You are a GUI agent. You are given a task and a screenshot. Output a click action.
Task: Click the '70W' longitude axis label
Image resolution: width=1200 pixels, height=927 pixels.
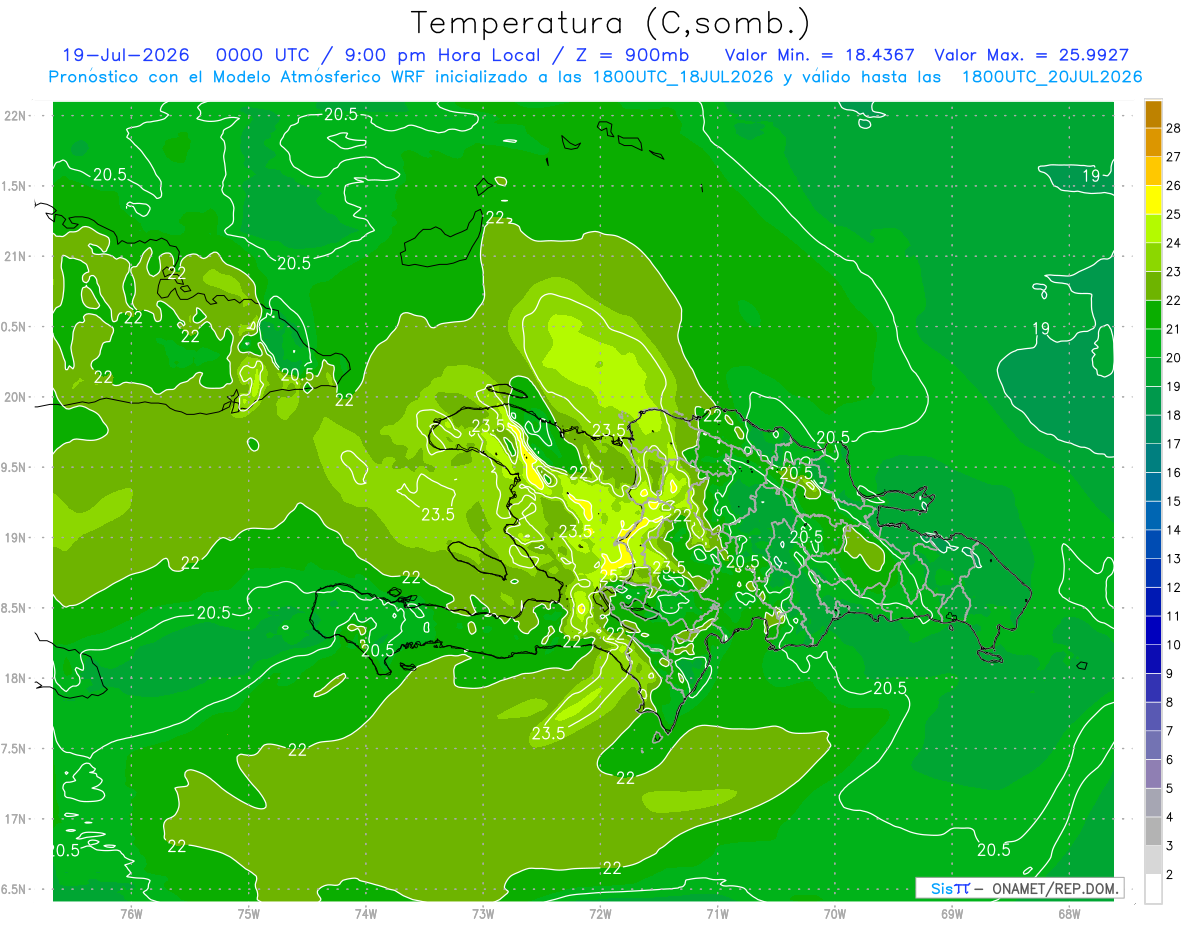click(x=835, y=913)
